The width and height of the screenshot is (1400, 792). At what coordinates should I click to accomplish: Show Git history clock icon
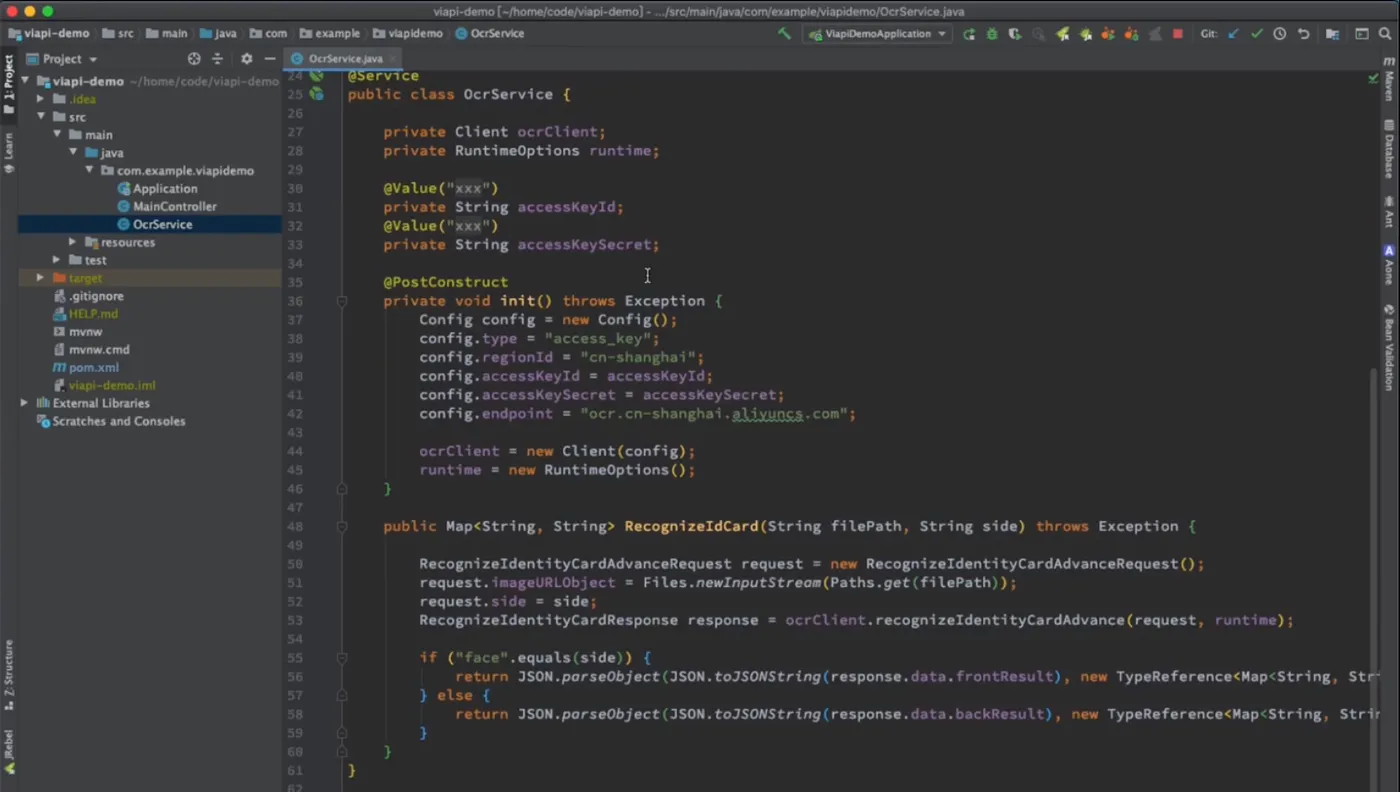coord(1280,33)
